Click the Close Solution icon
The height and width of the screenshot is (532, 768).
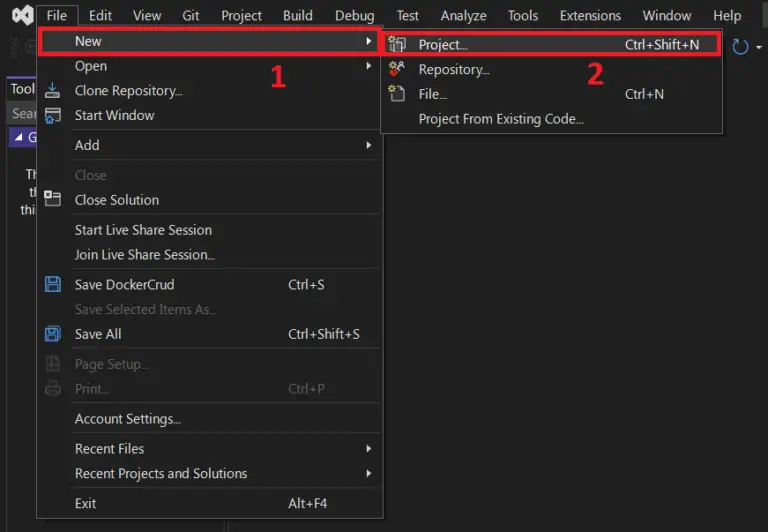click(53, 199)
